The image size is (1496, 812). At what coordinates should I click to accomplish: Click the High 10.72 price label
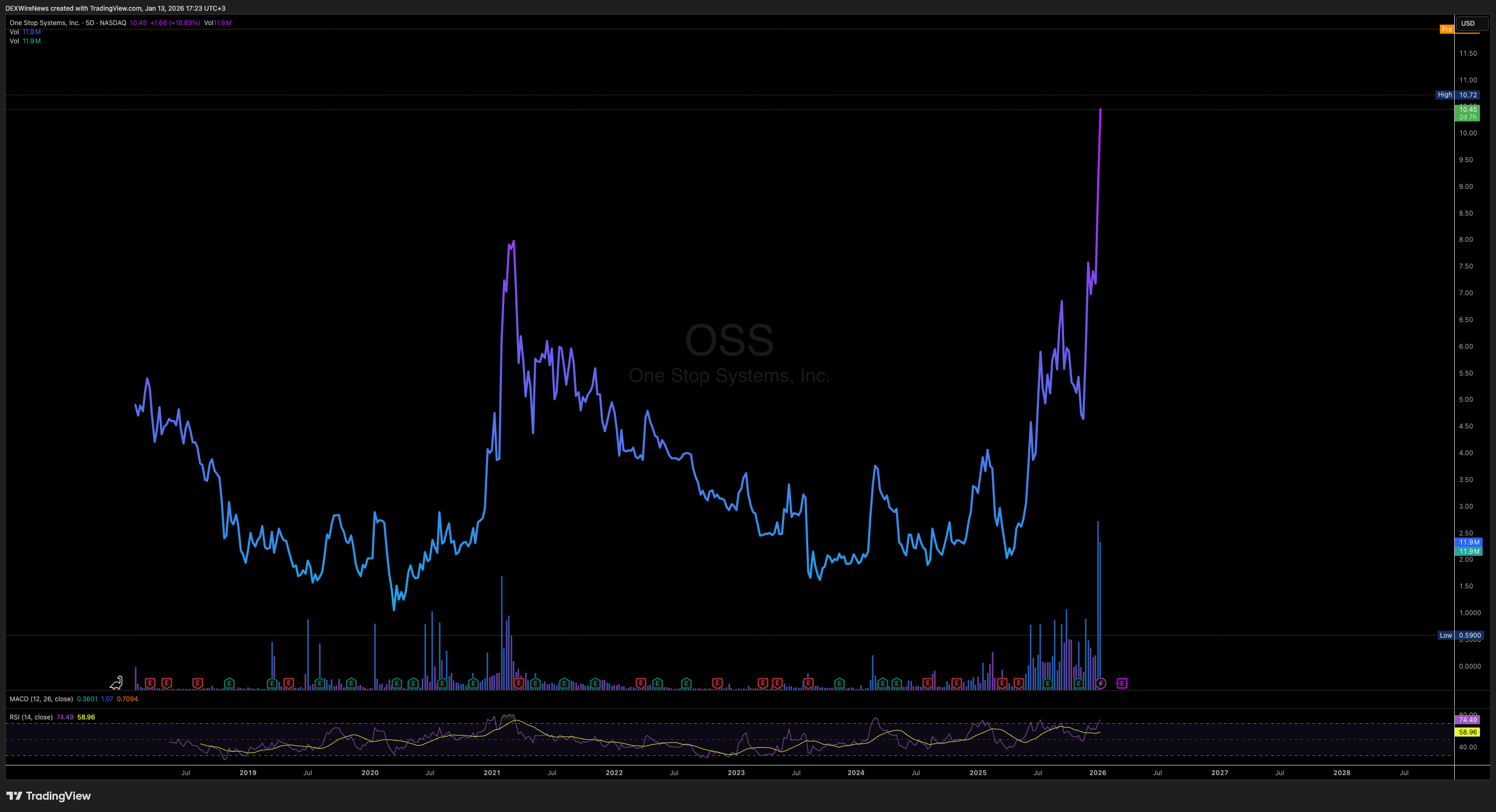[1460, 95]
